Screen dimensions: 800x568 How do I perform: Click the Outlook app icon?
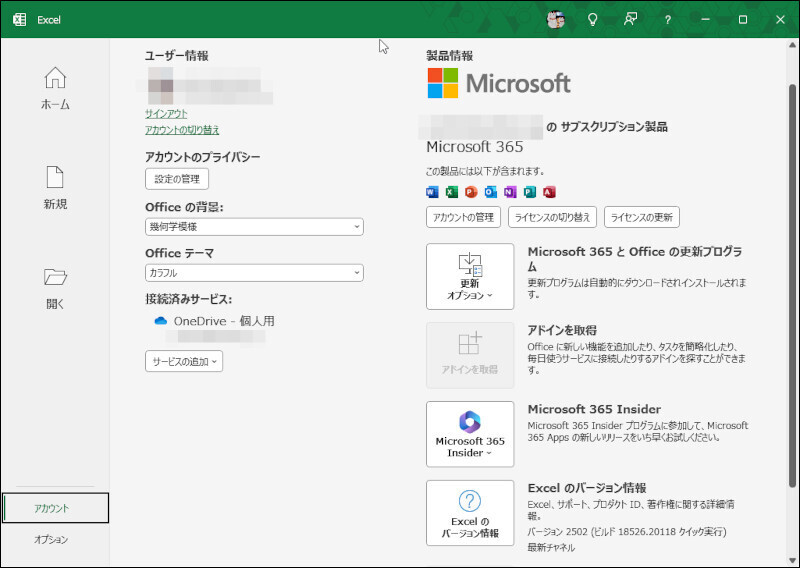click(490, 192)
